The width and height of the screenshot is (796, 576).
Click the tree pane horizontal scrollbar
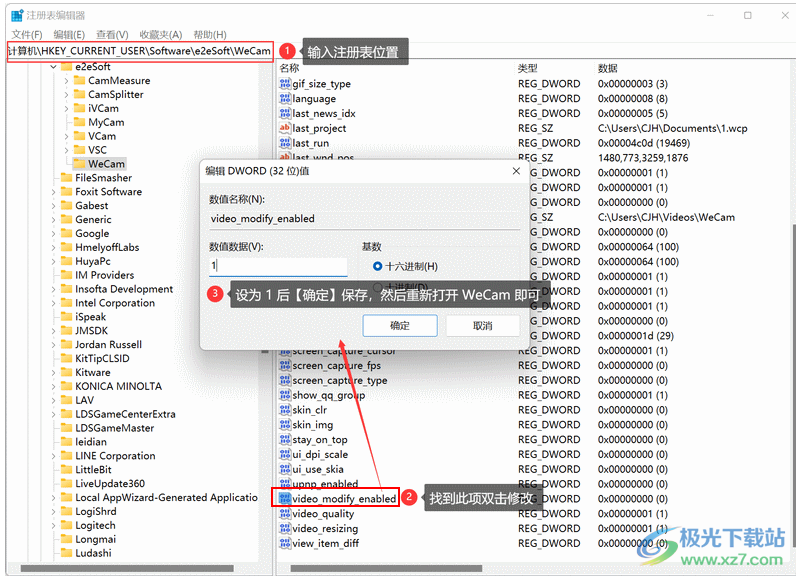127,568
